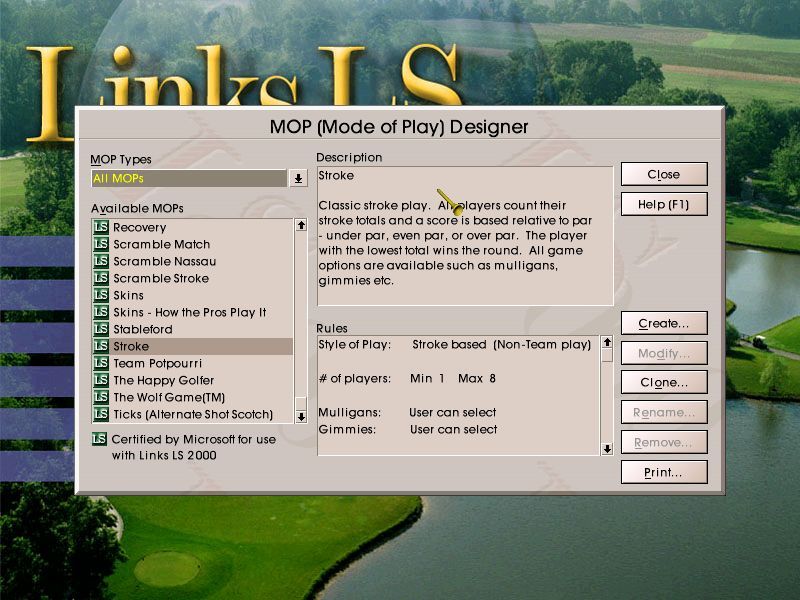
Task: Click the Rules panel scroll-down arrow
Action: (x=608, y=450)
